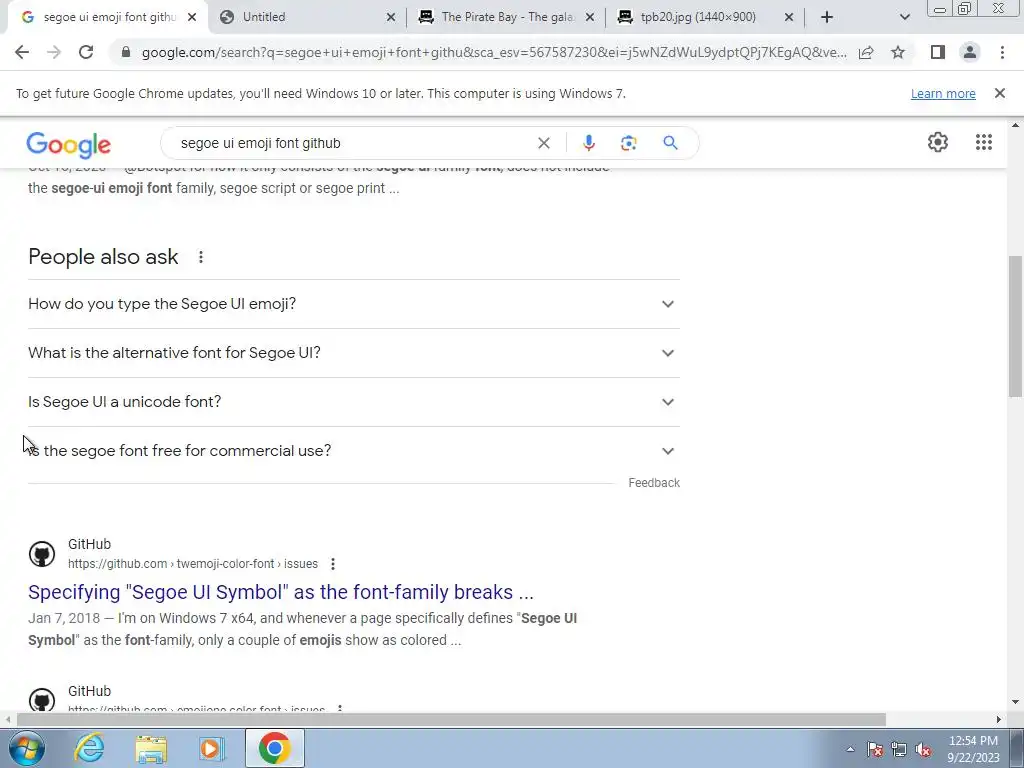
Task: Click the network tray icon
Action: [x=899, y=749]
